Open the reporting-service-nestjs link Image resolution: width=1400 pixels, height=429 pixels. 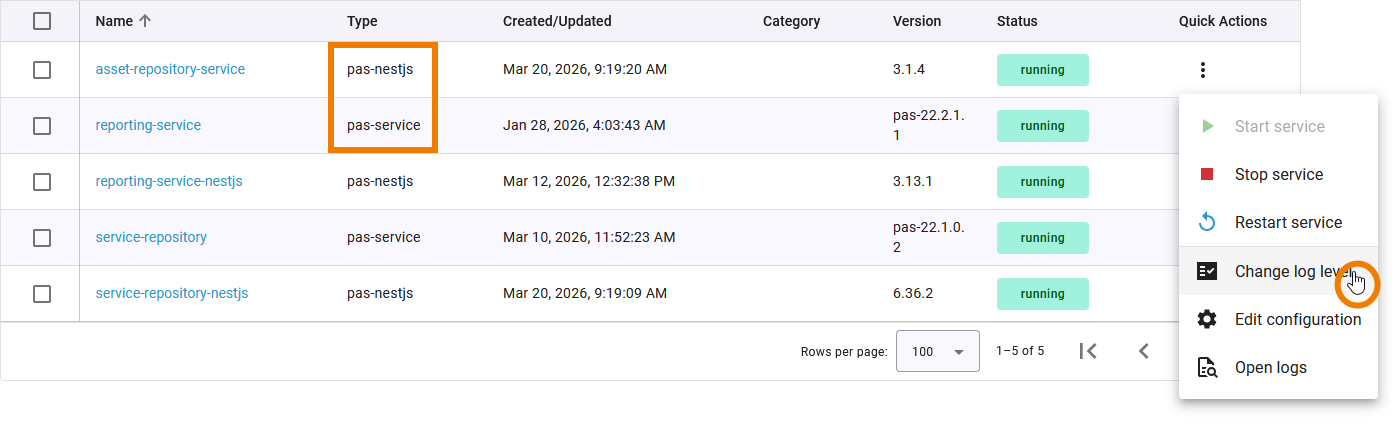tap(169, 182)
